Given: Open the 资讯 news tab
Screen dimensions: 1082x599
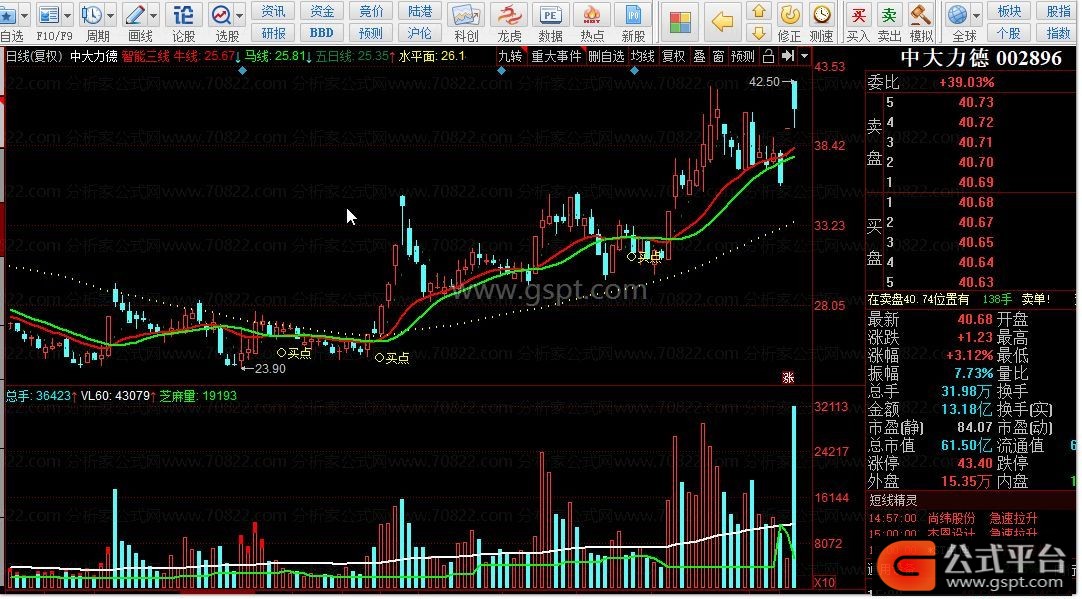Looking at the screenshot, I should pos(273,11).
